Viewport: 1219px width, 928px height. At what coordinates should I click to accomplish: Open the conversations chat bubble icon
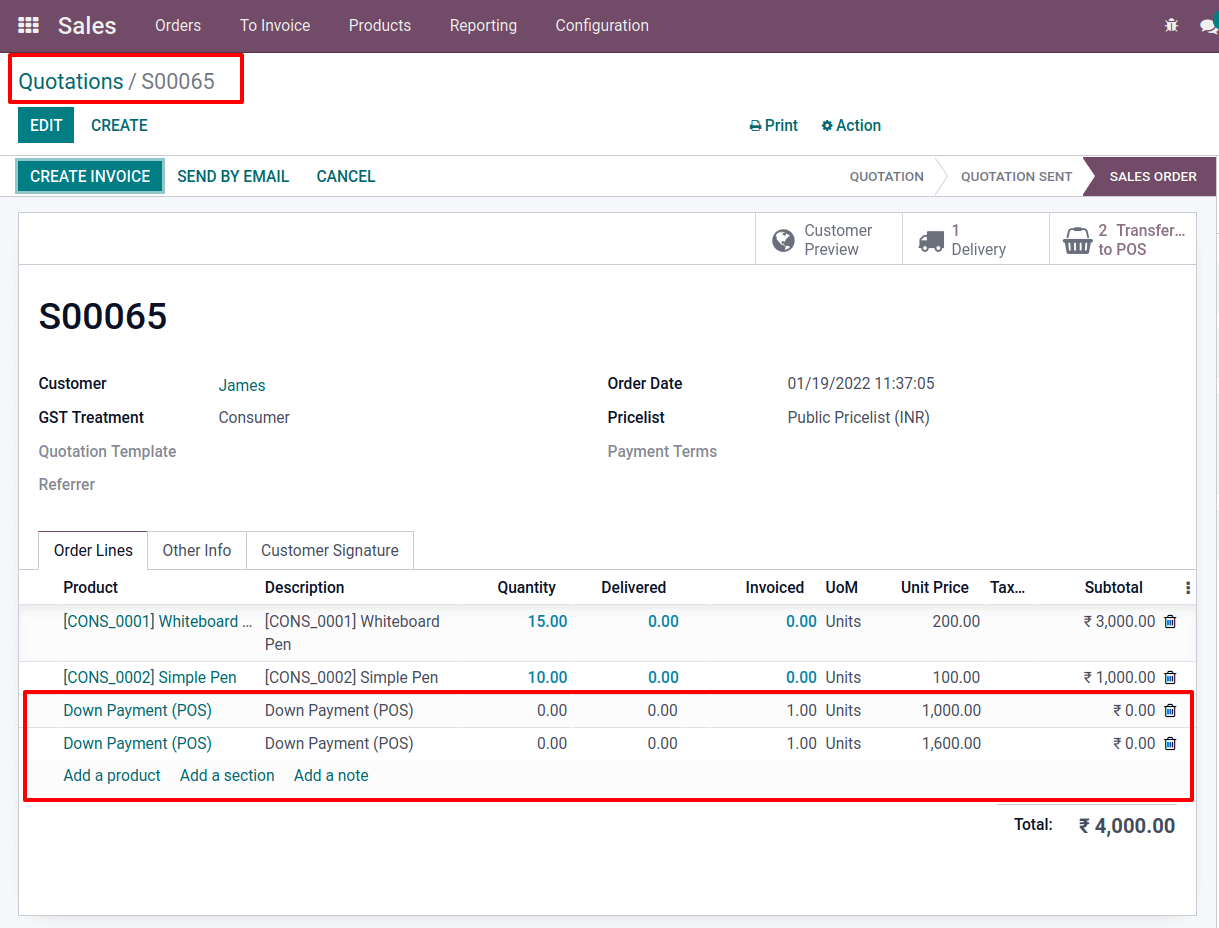coord(1208,25)
